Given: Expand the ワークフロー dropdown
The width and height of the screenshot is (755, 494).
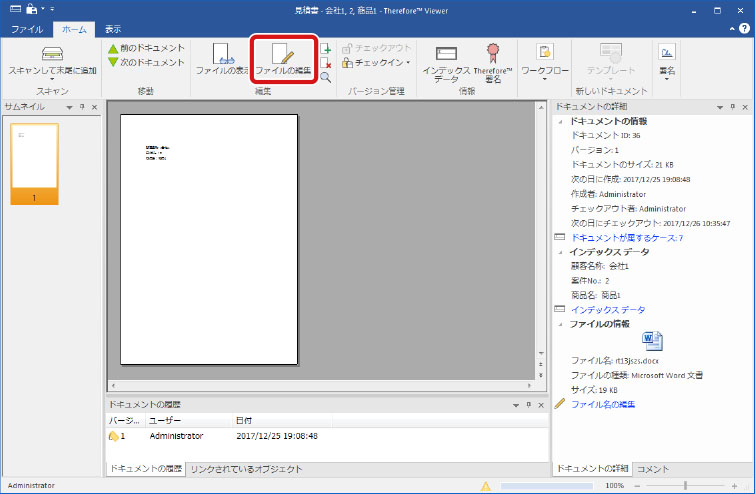Looking at the screenshot, I should pyautogui.click(x=544, y=81).
